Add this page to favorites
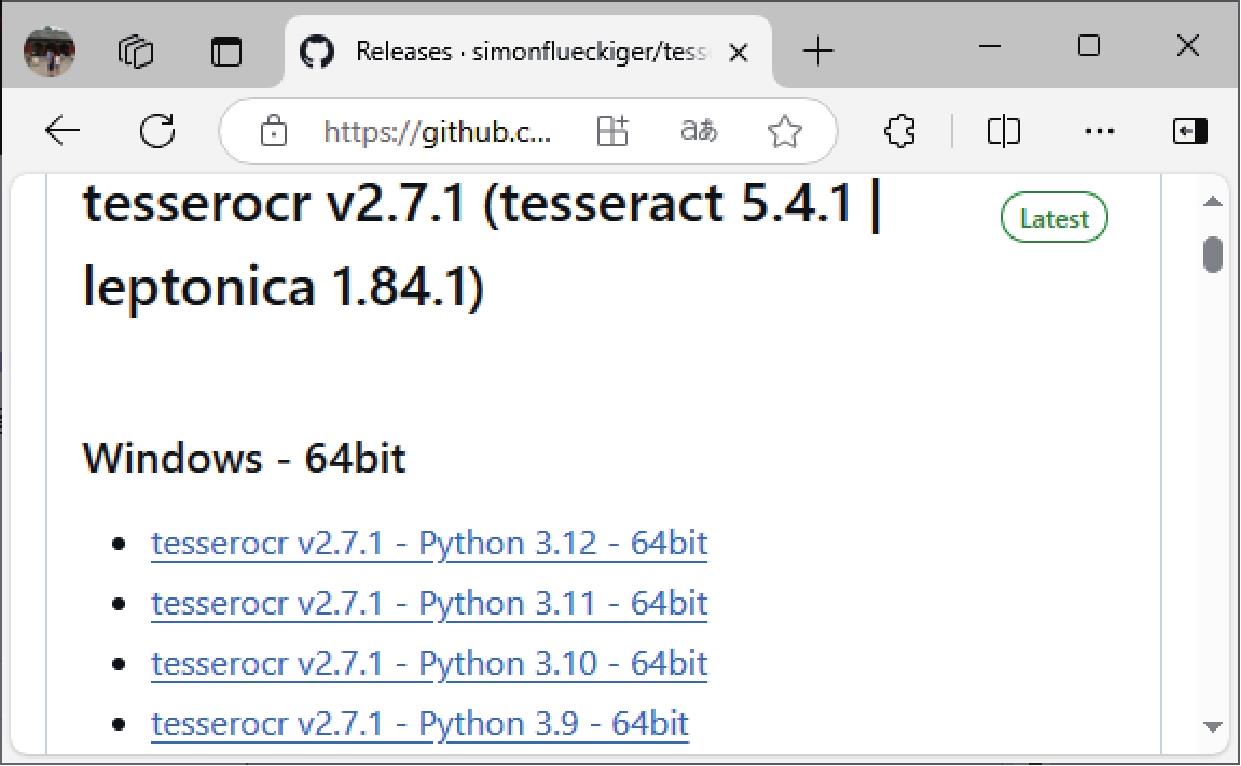The image size is (1241, 766). pos(785,131)
